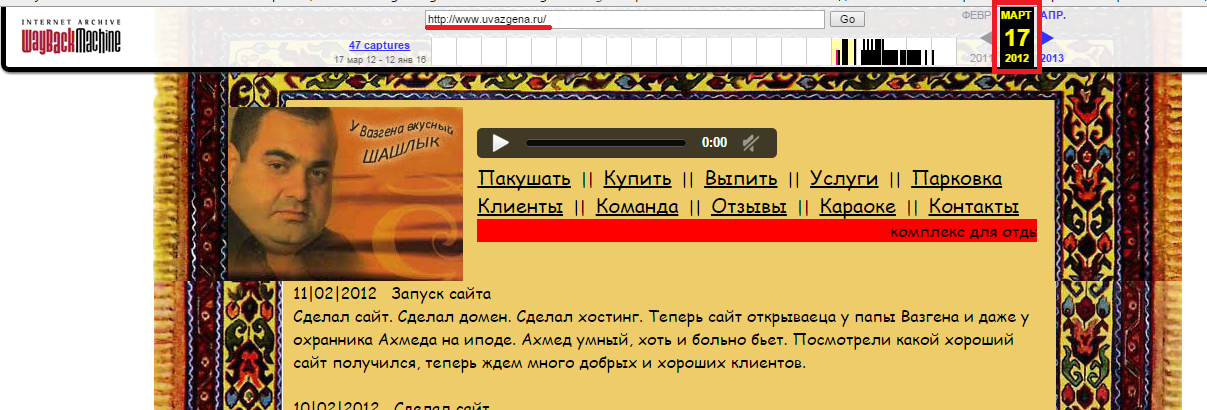The height and width of the screenshot is (410, 1207).
Task: Open the Купить menu item
Action: [x=637, y=179]
